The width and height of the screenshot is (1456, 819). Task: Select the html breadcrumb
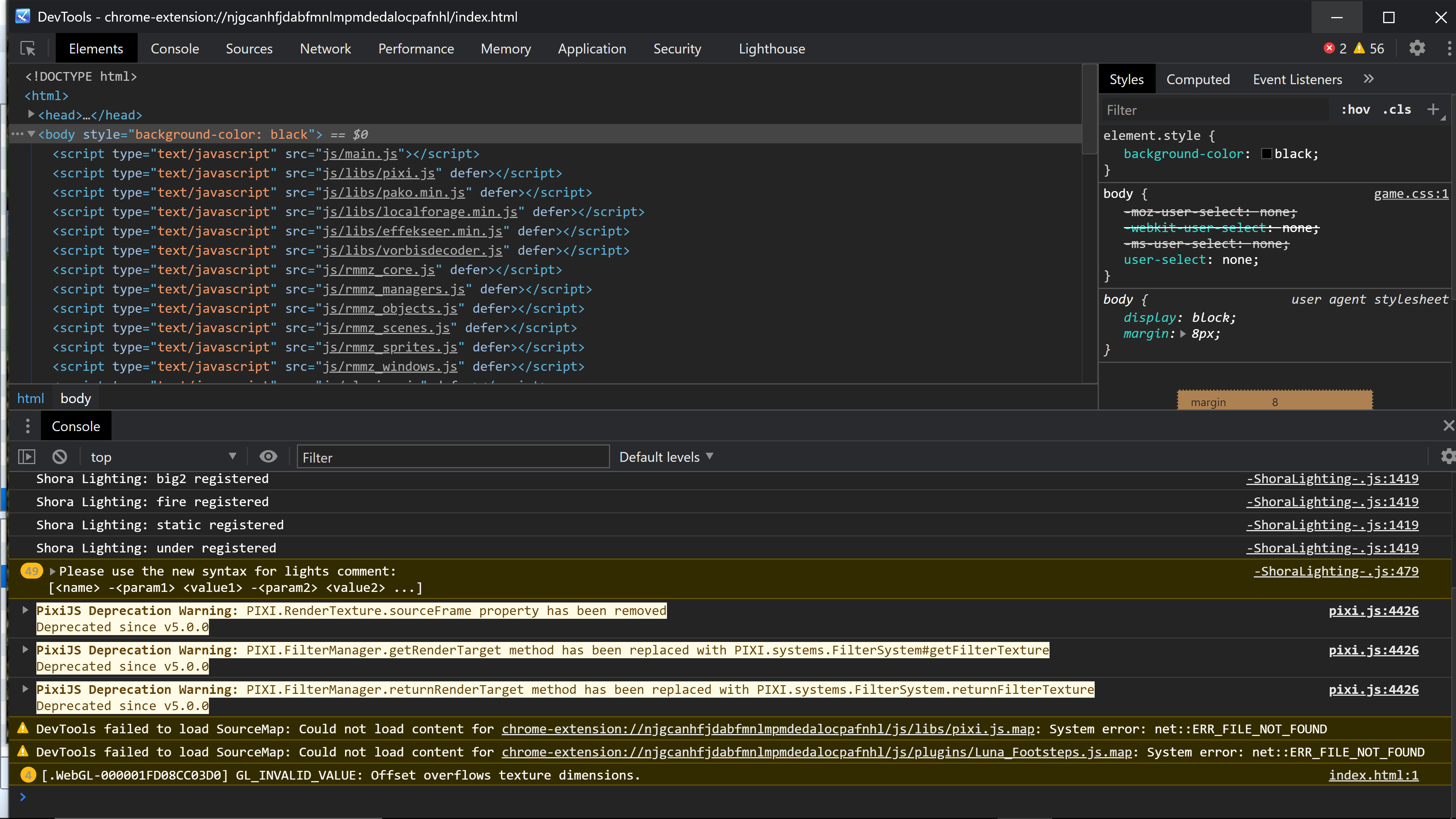tap(30, 399)
